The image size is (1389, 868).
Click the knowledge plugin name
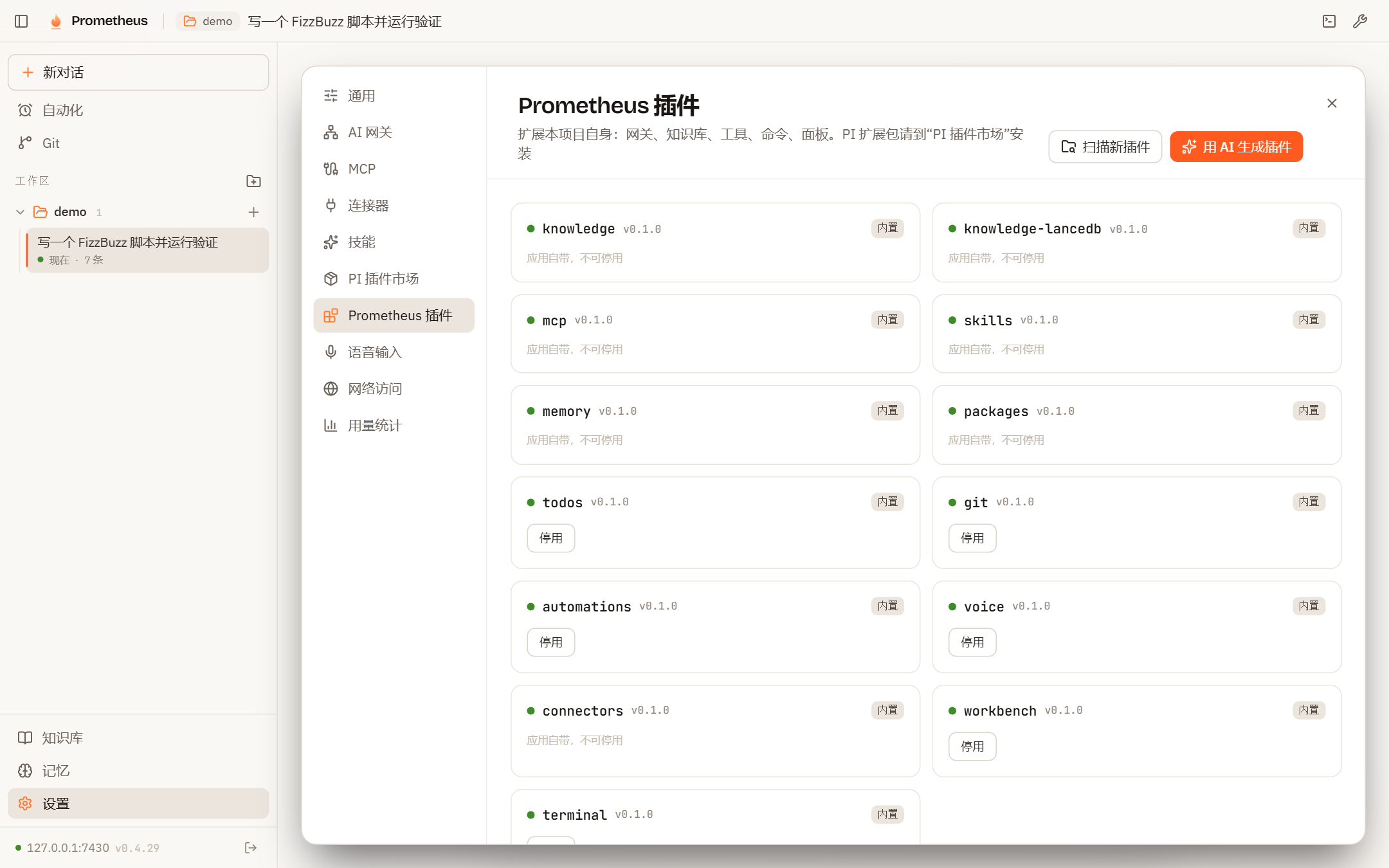578,229
